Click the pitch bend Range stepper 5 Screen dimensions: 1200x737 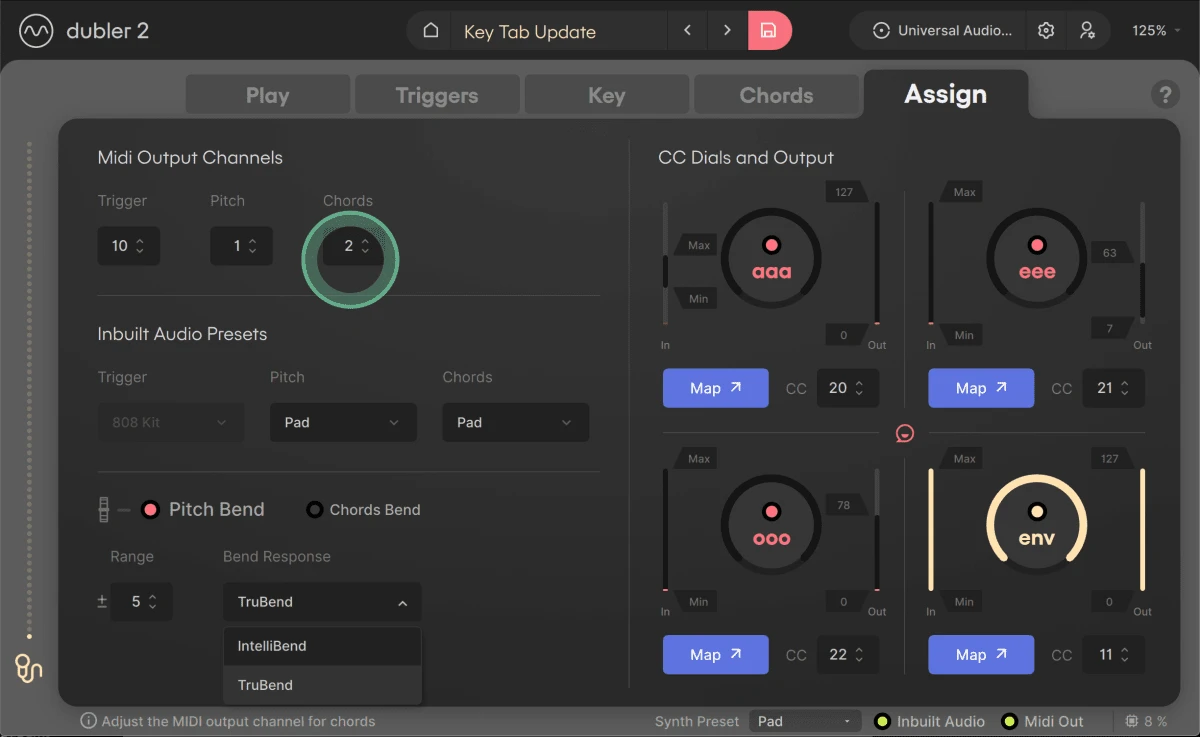pyautogui.click(x=141, y=602)
